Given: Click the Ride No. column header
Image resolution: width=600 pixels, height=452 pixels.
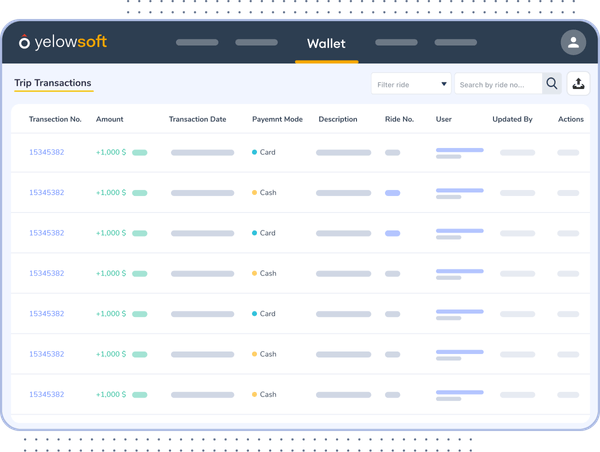Looking at the screenshot, I should click(x=399, y=119).
